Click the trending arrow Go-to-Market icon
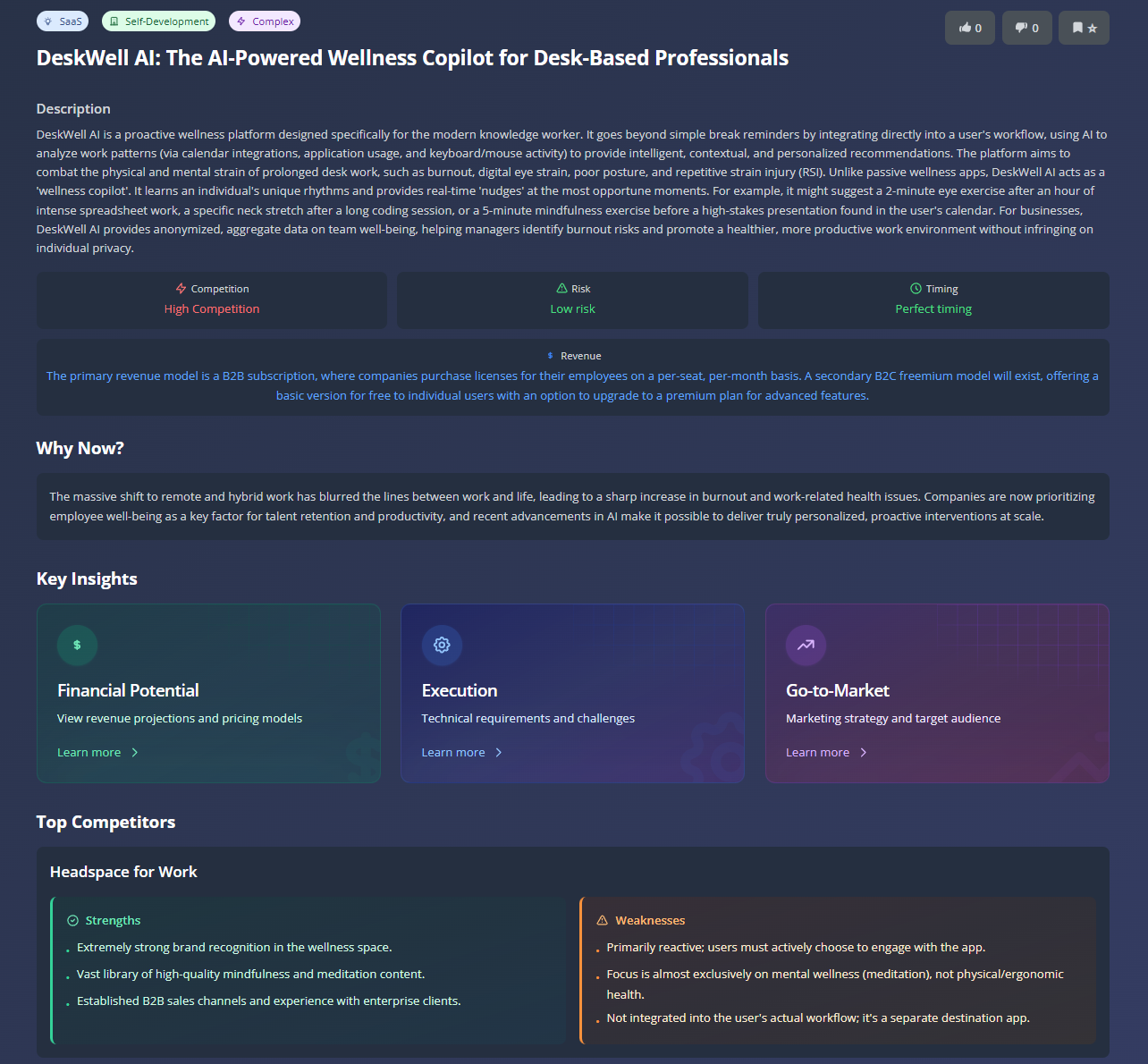 (x=806, y=646)
